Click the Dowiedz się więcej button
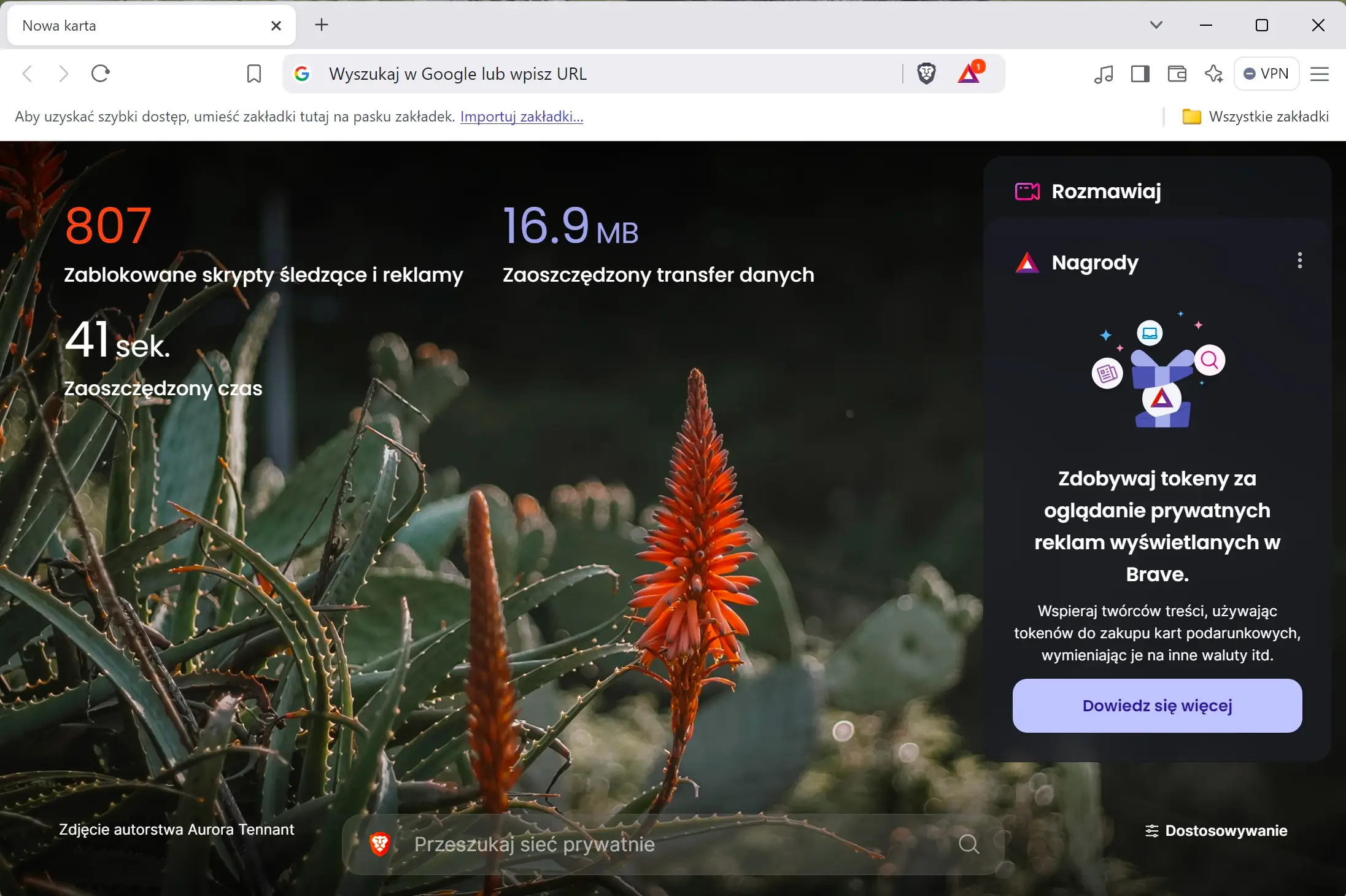 [x=1157, y=706]
